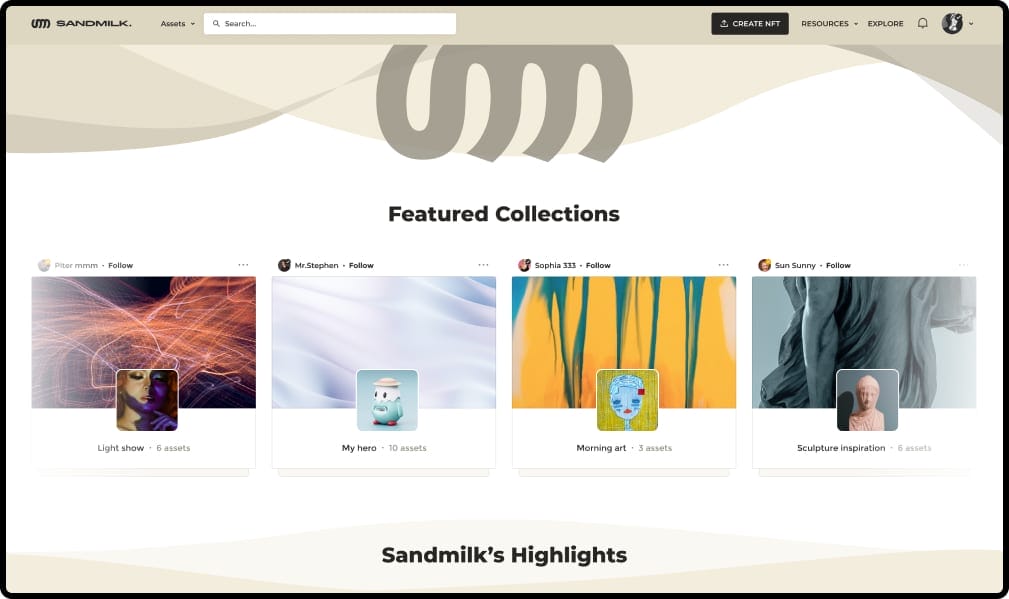This screenshot has height=599, width=1009.
Task: Click the Create NFT button
Action: (750, 24)
